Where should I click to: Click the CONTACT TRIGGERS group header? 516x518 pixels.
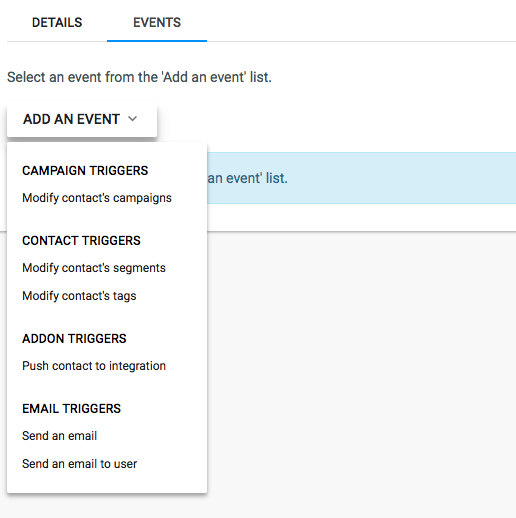tap(81, 241)
